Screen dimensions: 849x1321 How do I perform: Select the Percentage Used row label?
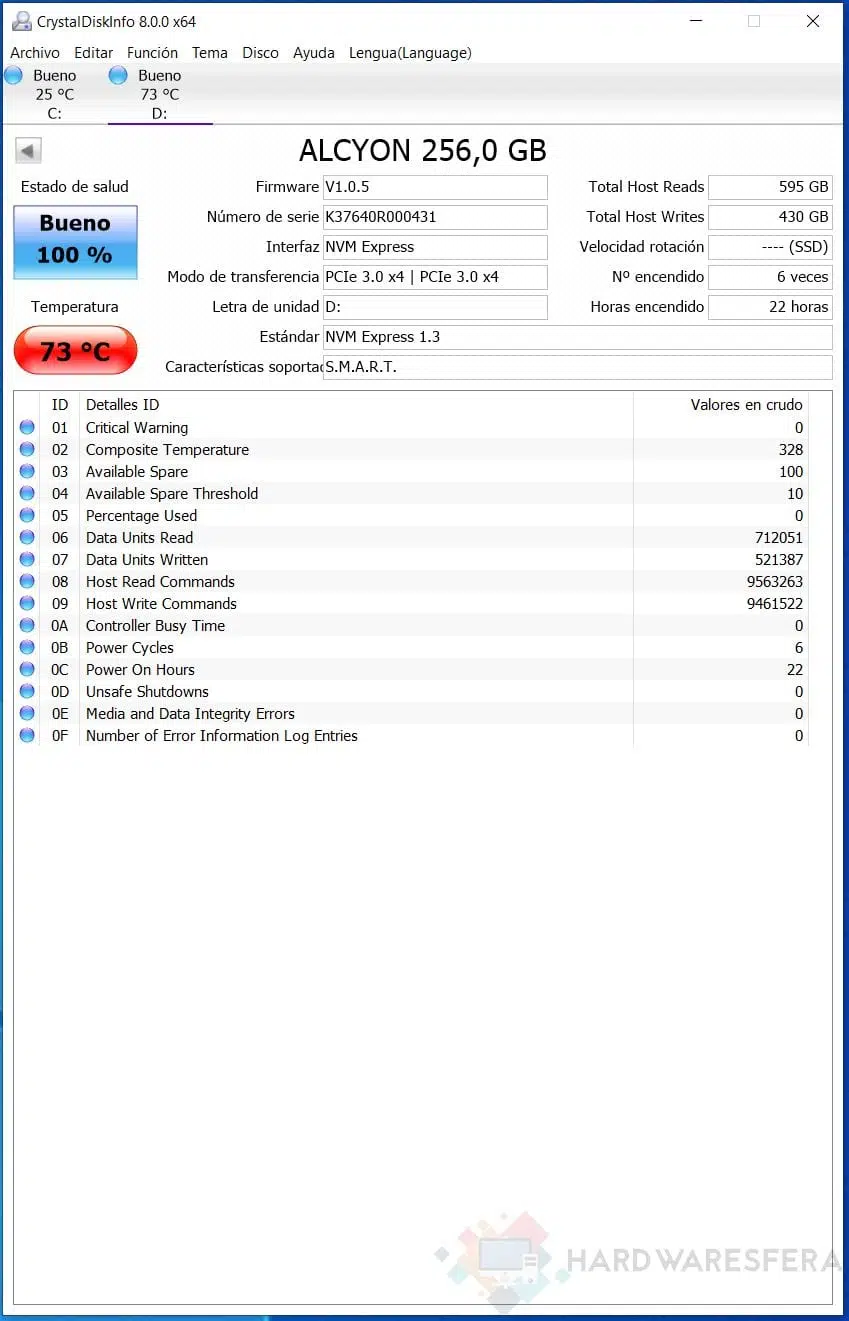(x=141, y=515)
